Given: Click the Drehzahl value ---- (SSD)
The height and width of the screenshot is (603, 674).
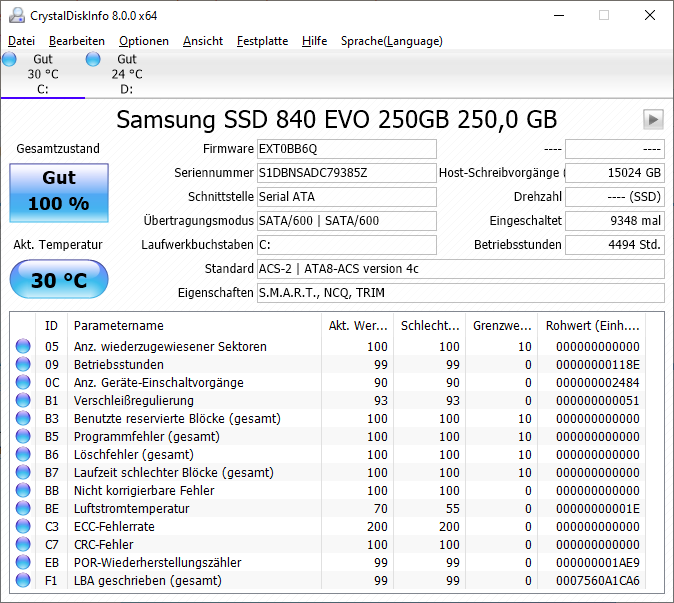Looking at the screenshot, I should (615, 197).
